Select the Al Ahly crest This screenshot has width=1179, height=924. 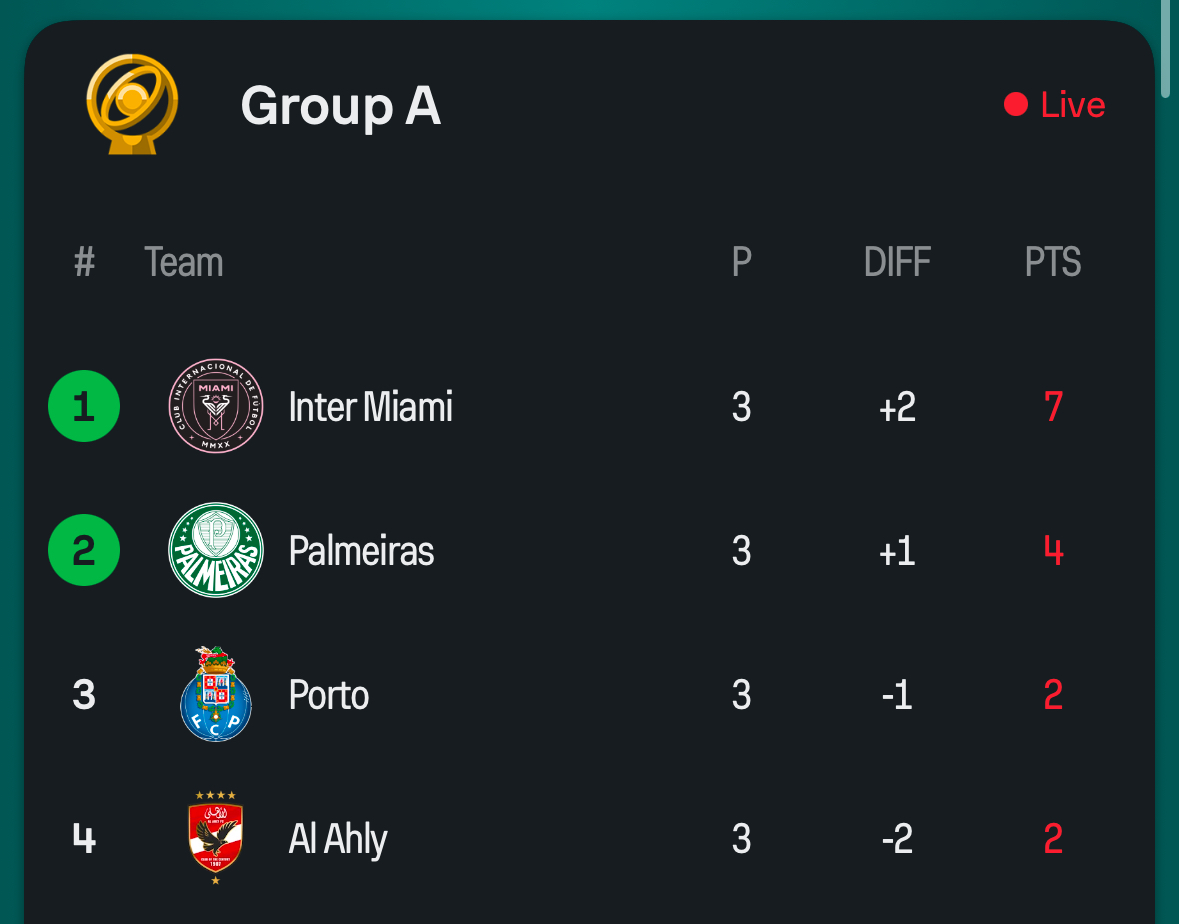pos(216,838)
